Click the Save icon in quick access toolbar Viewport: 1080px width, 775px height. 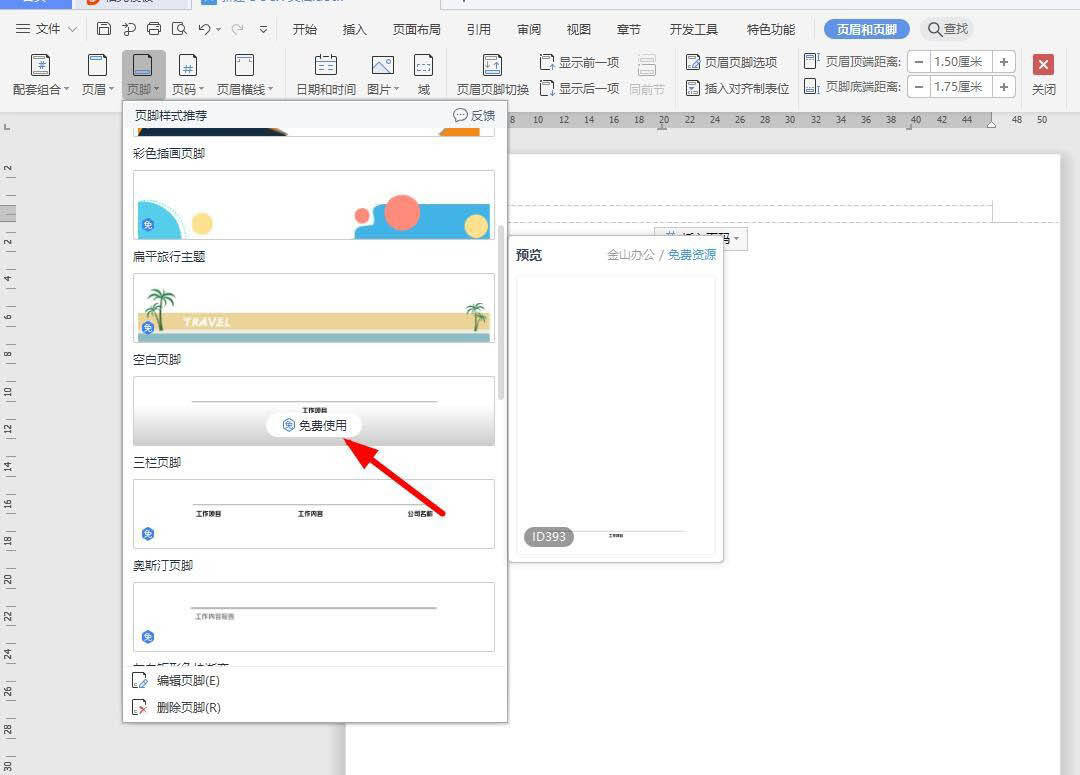(x=104, y=29)
